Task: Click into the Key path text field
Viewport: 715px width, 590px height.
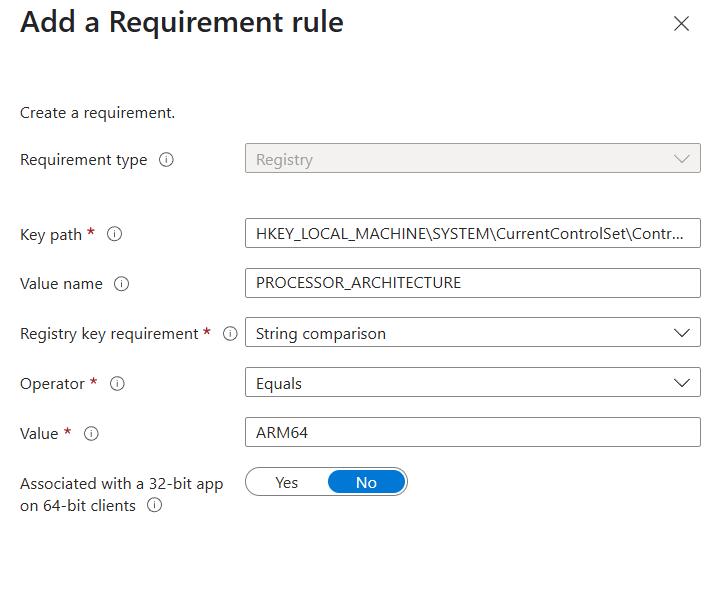Action: pyautogui.click(x=472, y=233)
